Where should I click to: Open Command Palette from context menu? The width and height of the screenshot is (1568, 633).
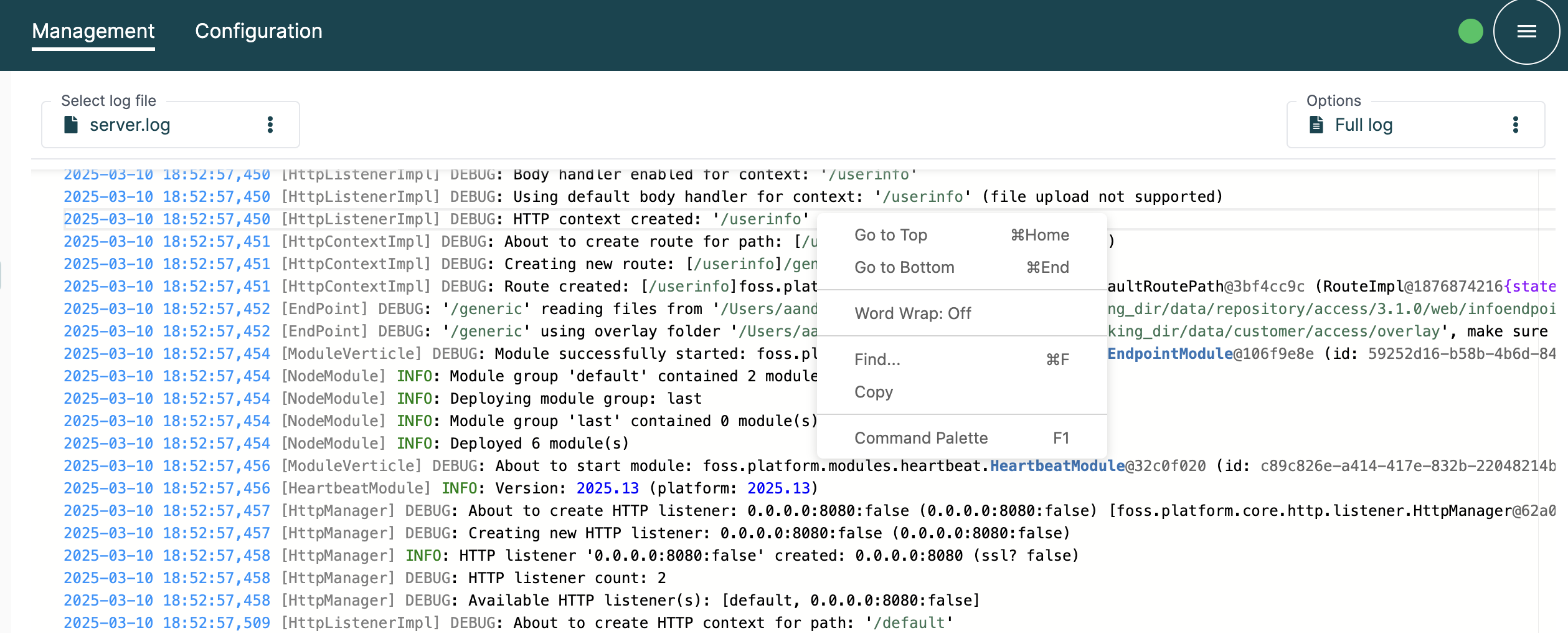tap(920, 438)
